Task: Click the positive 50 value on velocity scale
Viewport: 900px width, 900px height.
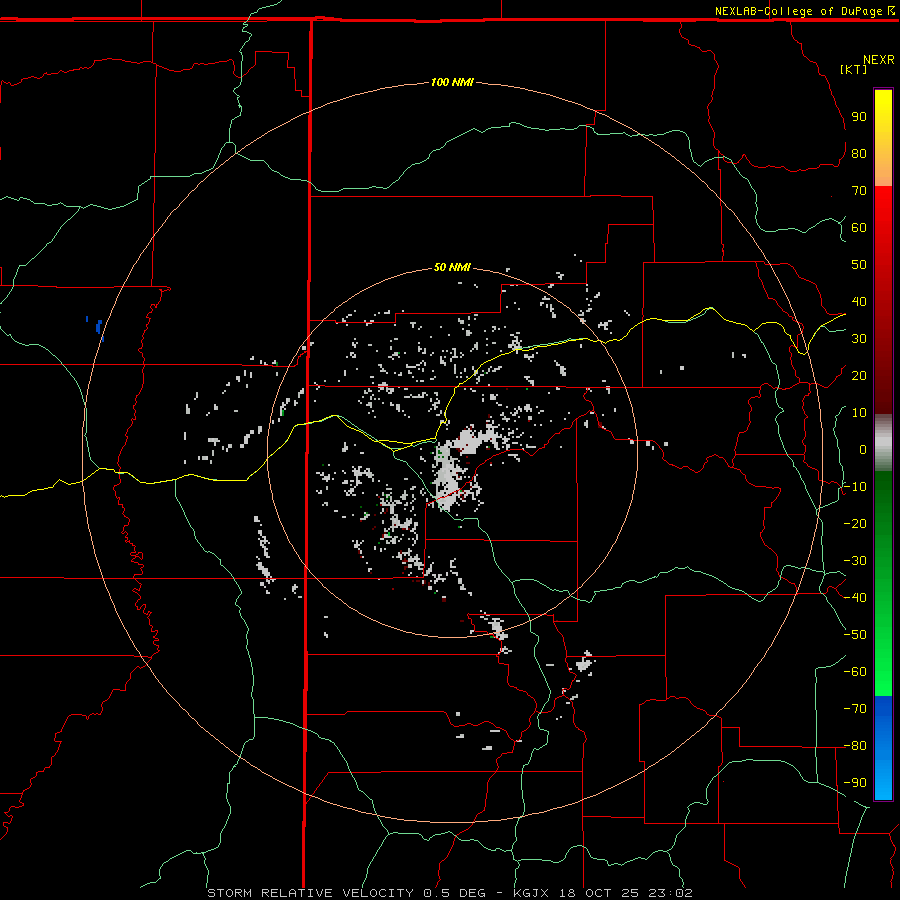Action: click(x=859, y=265)
